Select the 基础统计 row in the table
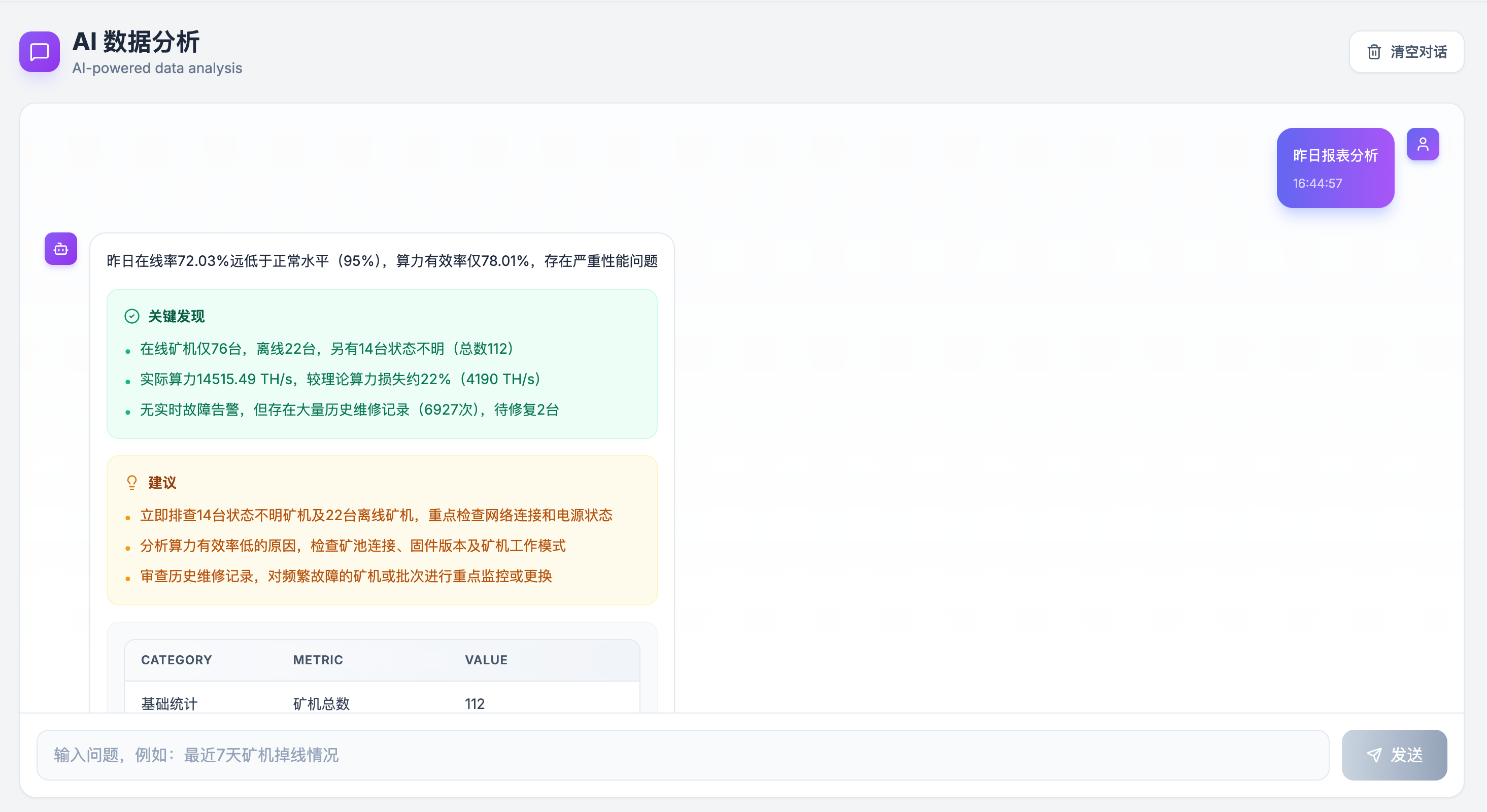This screenshot has width=1487, height=812. [168, 703]
